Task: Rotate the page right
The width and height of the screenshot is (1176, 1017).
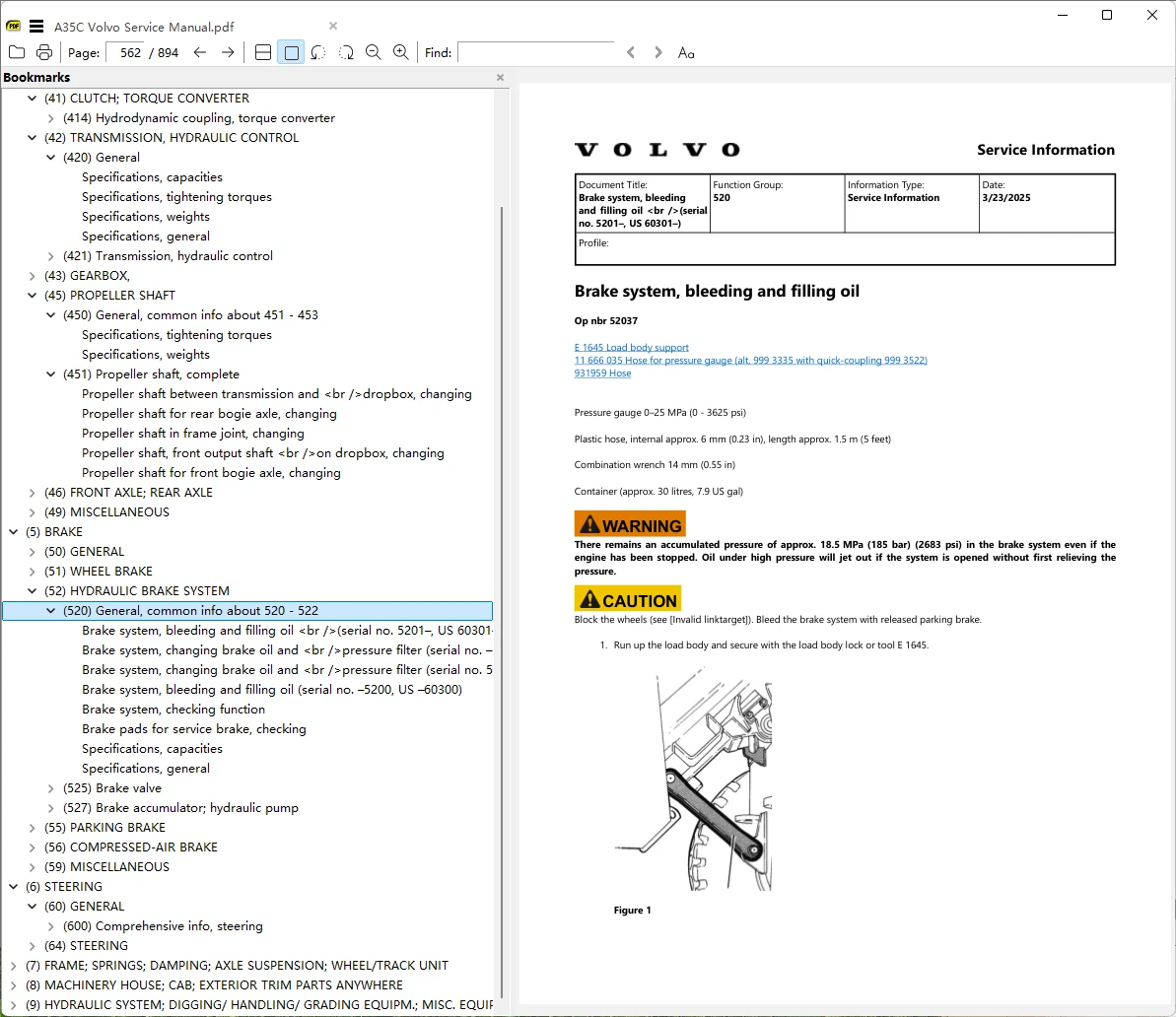Action: [346, 52]
